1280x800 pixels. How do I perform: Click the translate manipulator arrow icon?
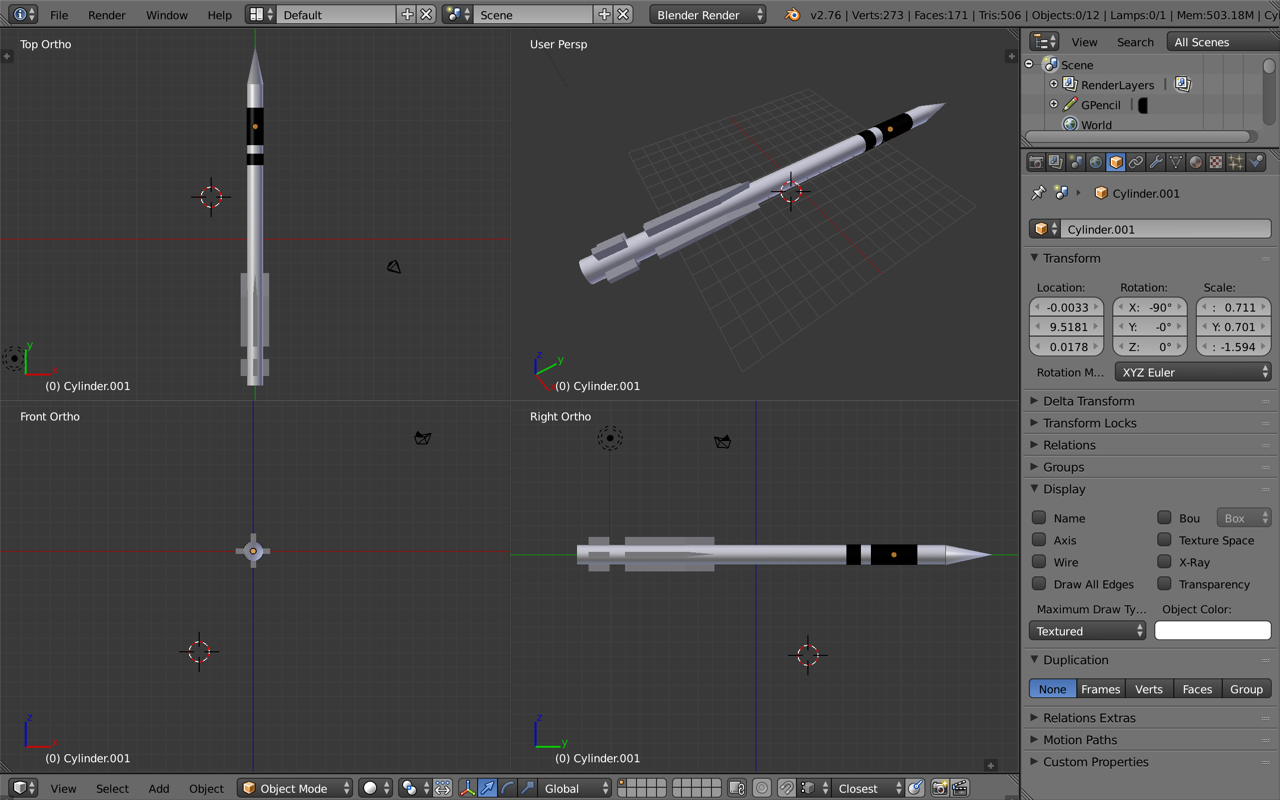pos(487,788)
